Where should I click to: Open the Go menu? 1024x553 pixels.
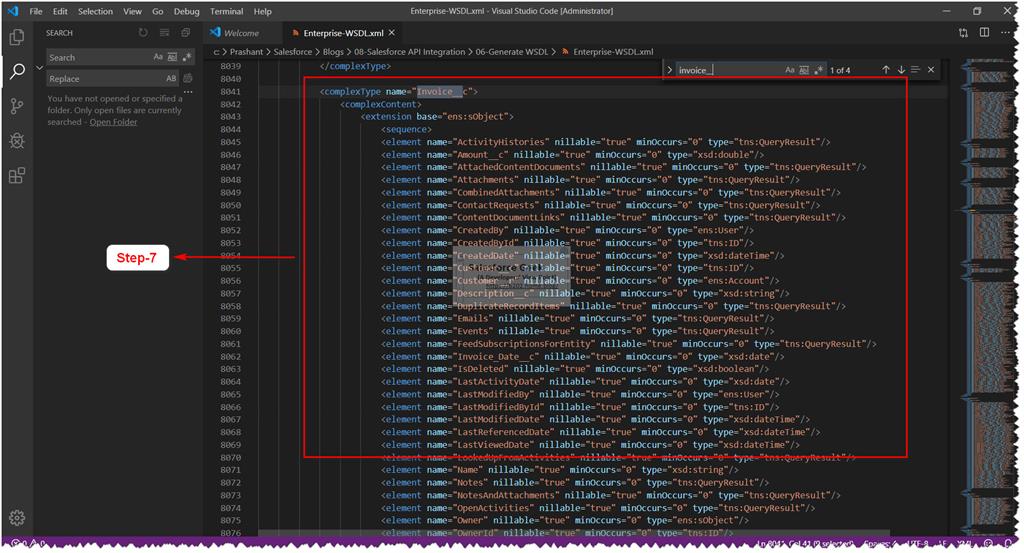(x=157, y=11)
